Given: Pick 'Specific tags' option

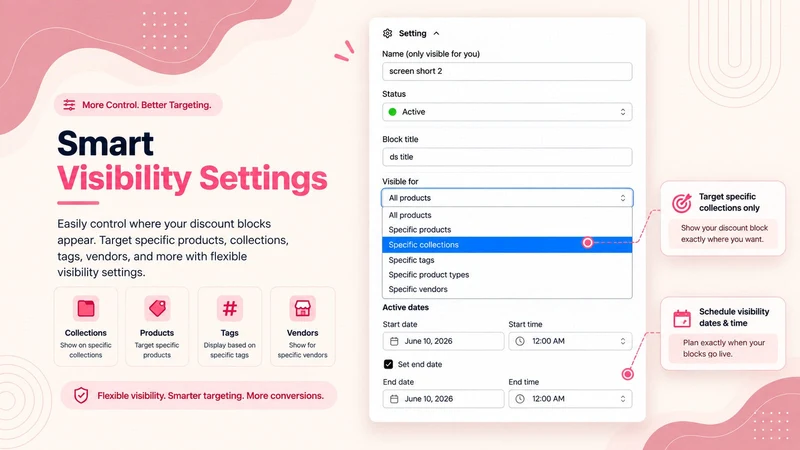Looking at the screenshot, I should coord(507,260).
